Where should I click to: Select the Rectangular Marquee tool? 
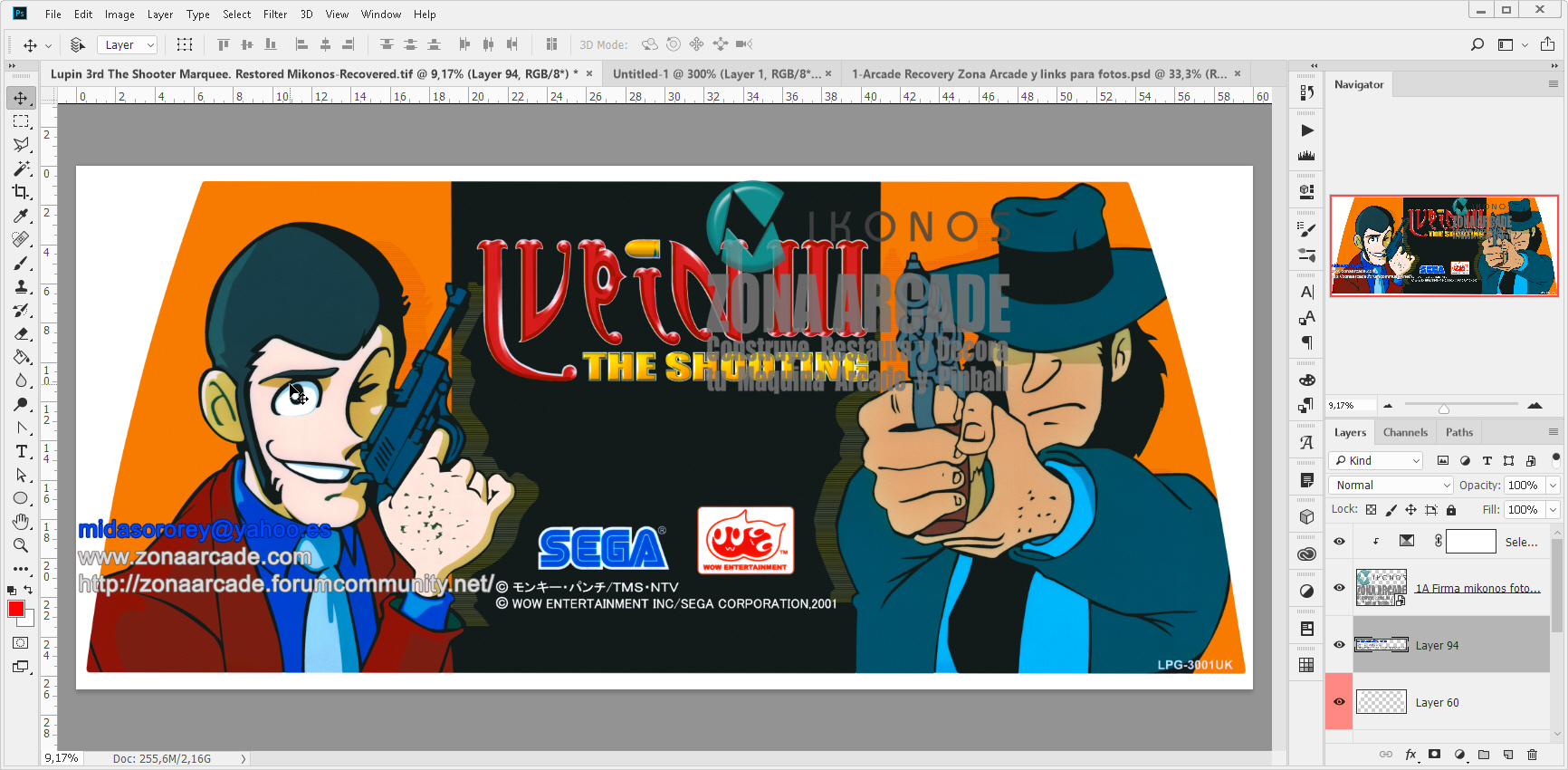(21, 120)
